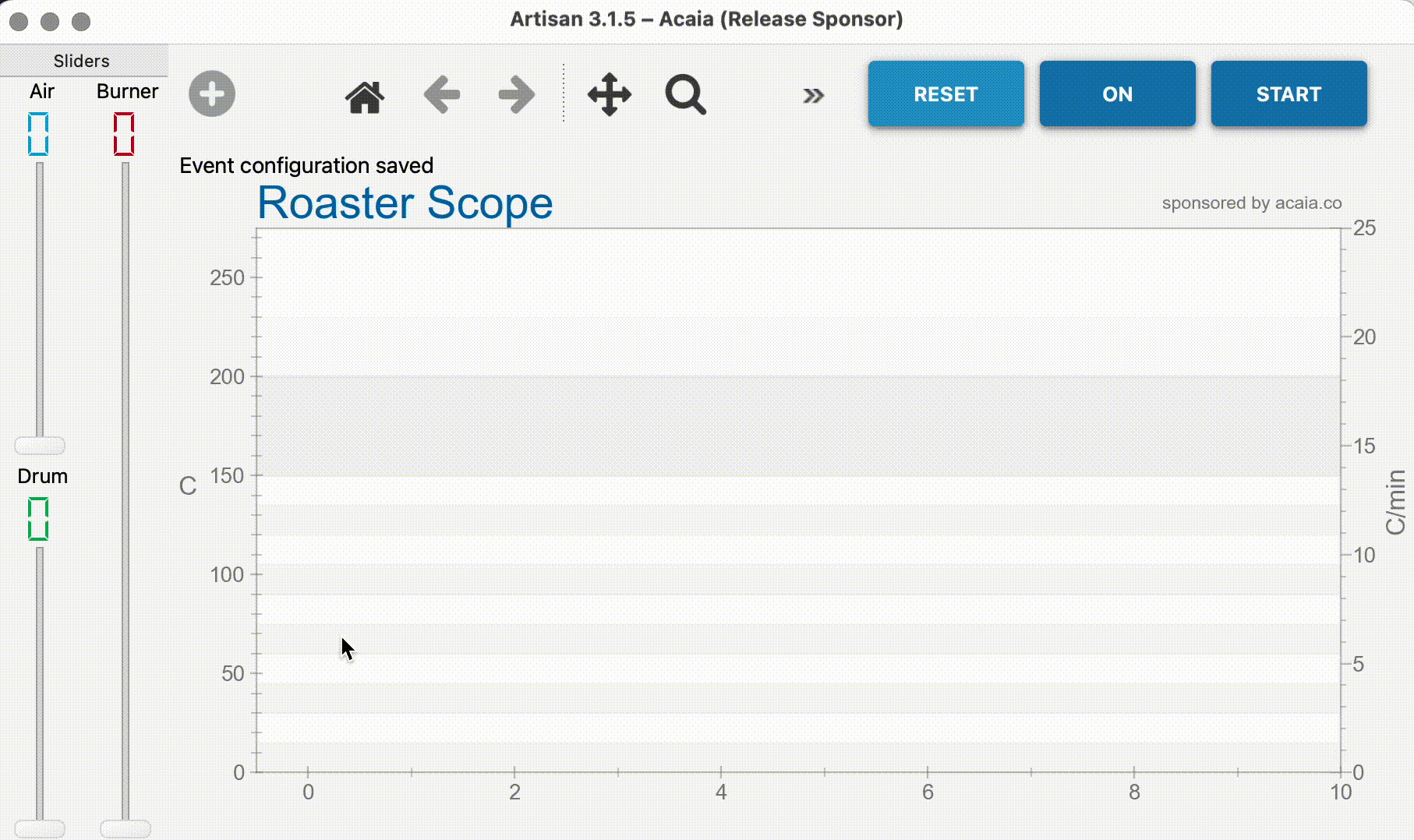This screenshot has height=840, width=1414.
Task: Expand hidden toolbar items with the chevron
Action: pyautogui.click(x=813, y=94)
